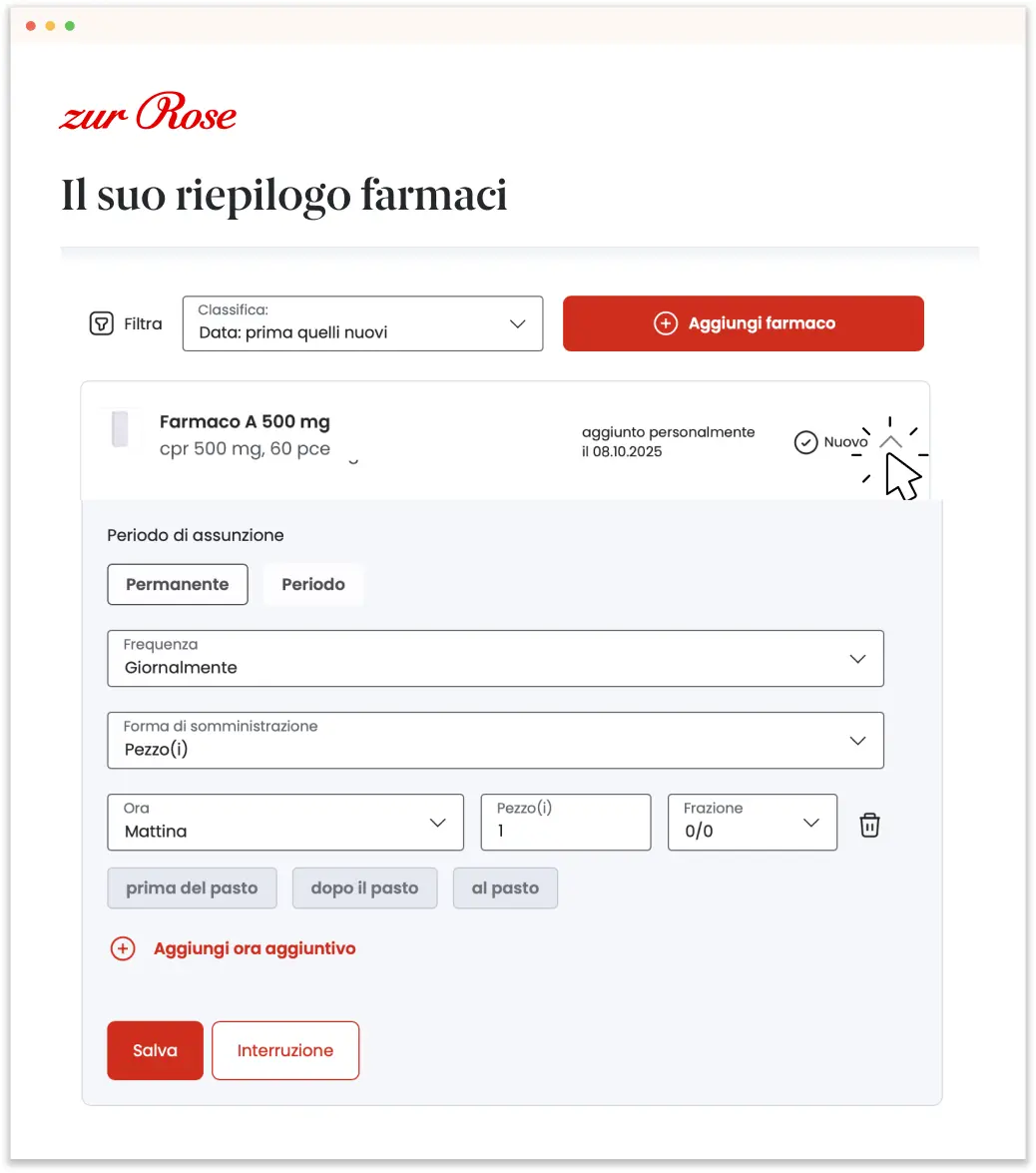The height and width of the screenshot is (1173, 1036).
Task: Click the Filtra filter icon
Action: coord(101,323)
